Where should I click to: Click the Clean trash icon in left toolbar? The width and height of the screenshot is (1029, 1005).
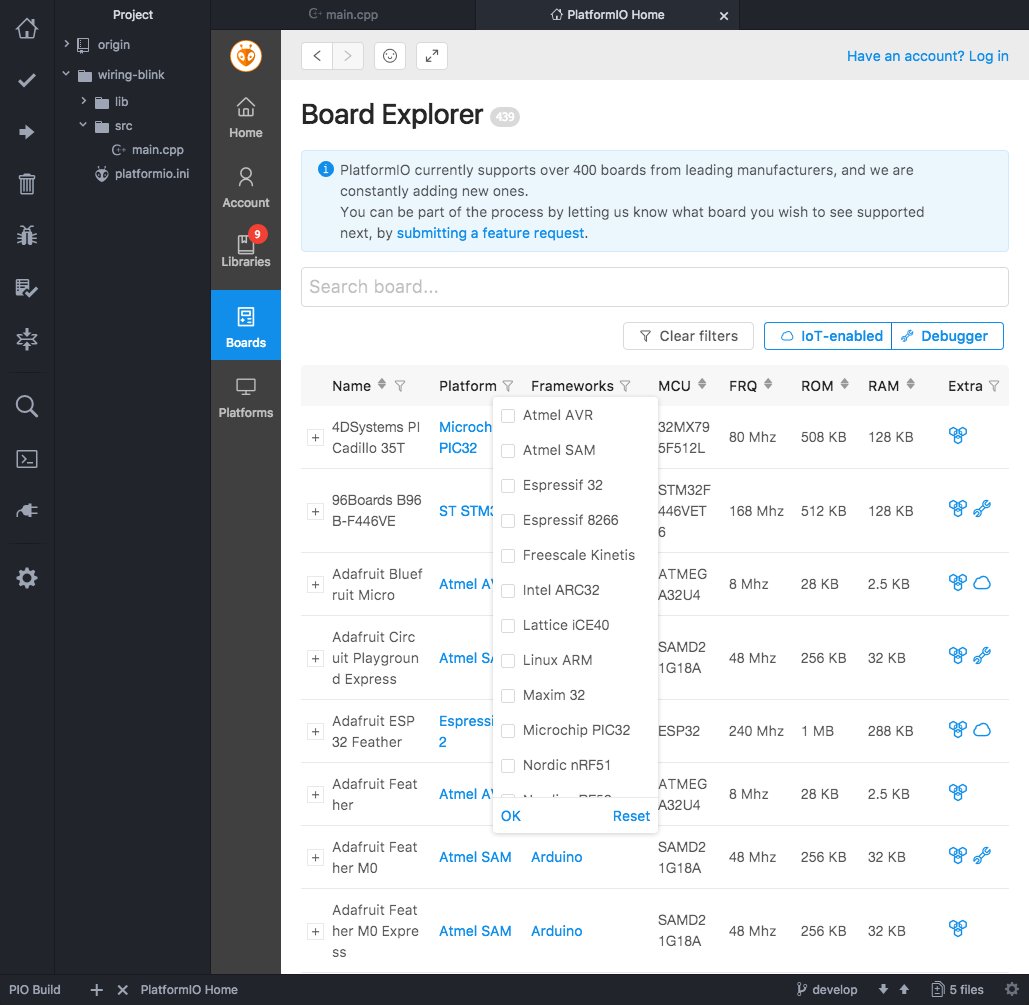pyautogui.click(x=27, y=184)
